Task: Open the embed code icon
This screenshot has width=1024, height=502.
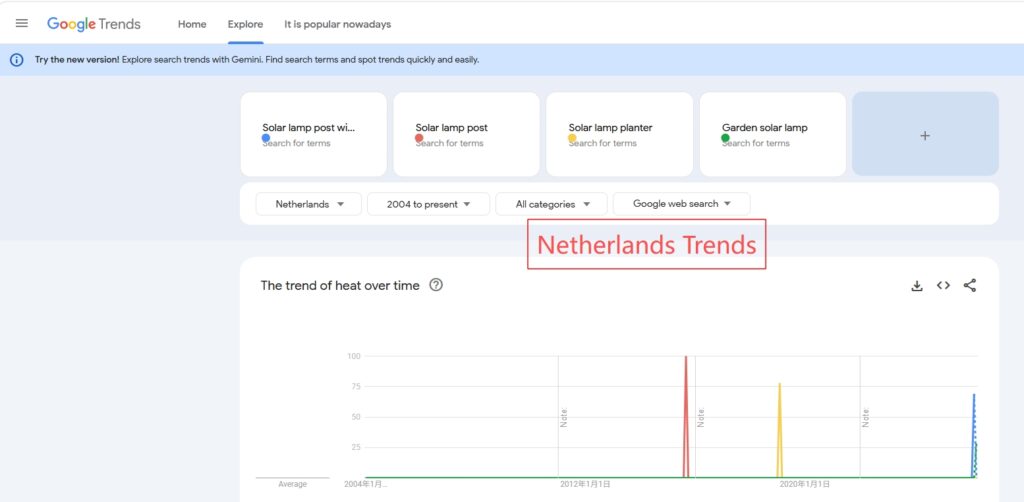Action: pyautogui.click(x=943, y=286)
